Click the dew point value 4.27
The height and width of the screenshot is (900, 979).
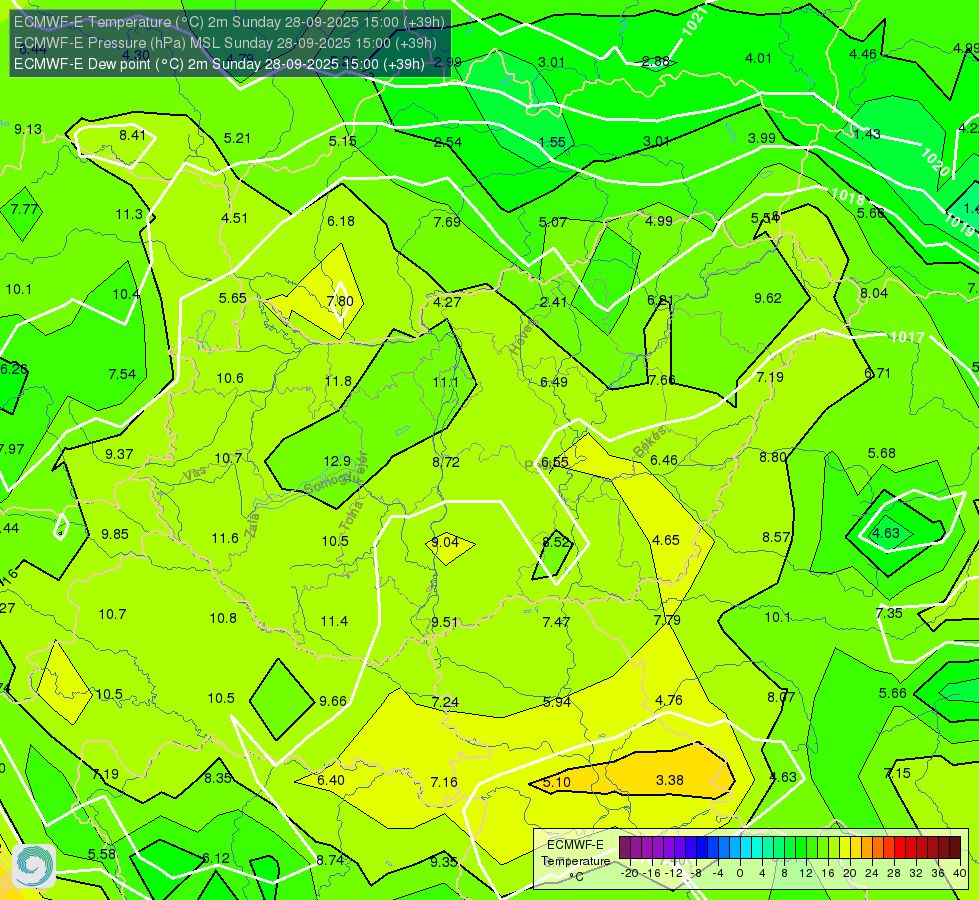pyautogui.click(x=447, y=302)
